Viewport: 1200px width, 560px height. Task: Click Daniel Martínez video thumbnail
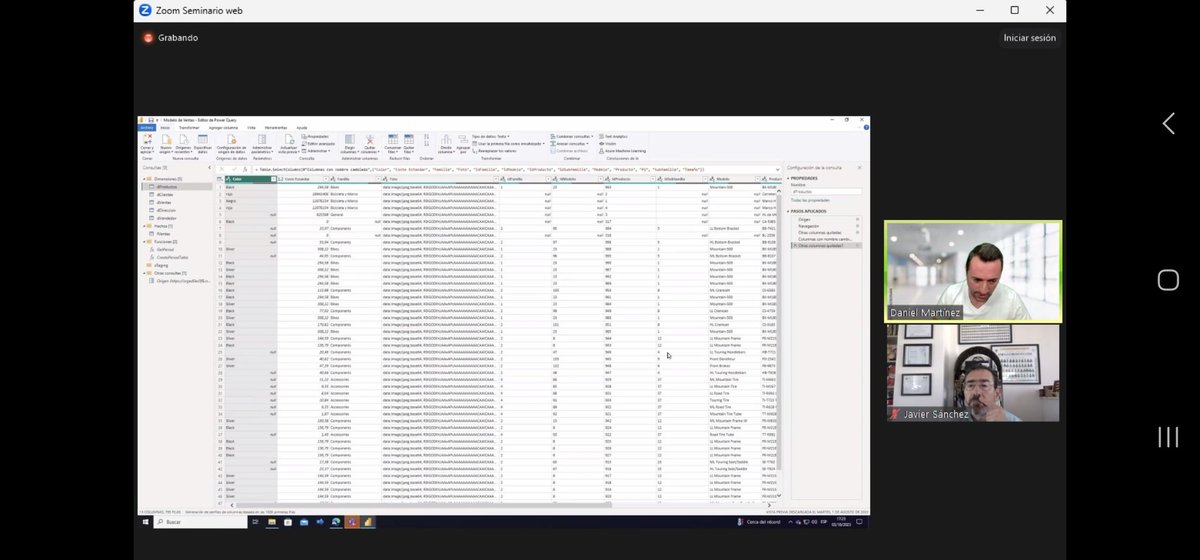point(973,272)
